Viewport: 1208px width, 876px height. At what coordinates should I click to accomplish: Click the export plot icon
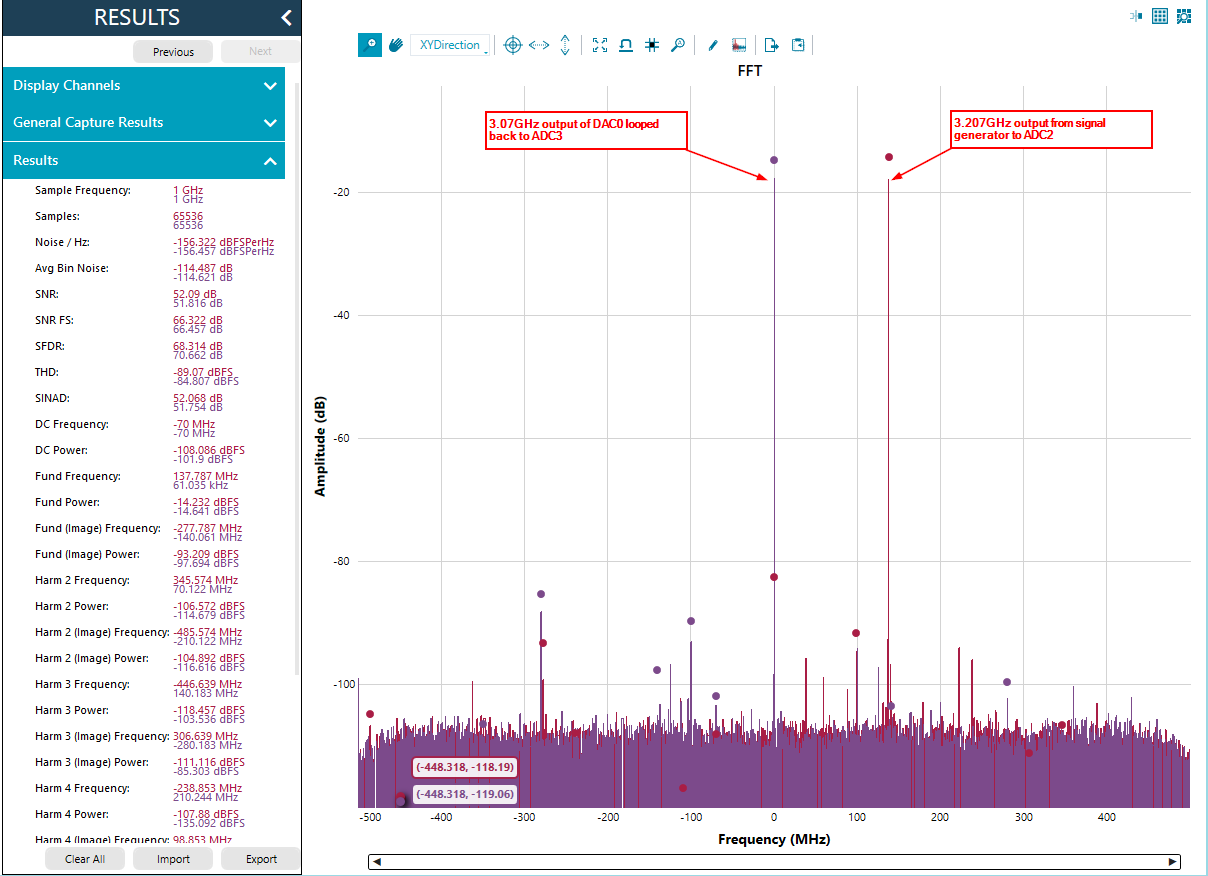pos(772,45)
